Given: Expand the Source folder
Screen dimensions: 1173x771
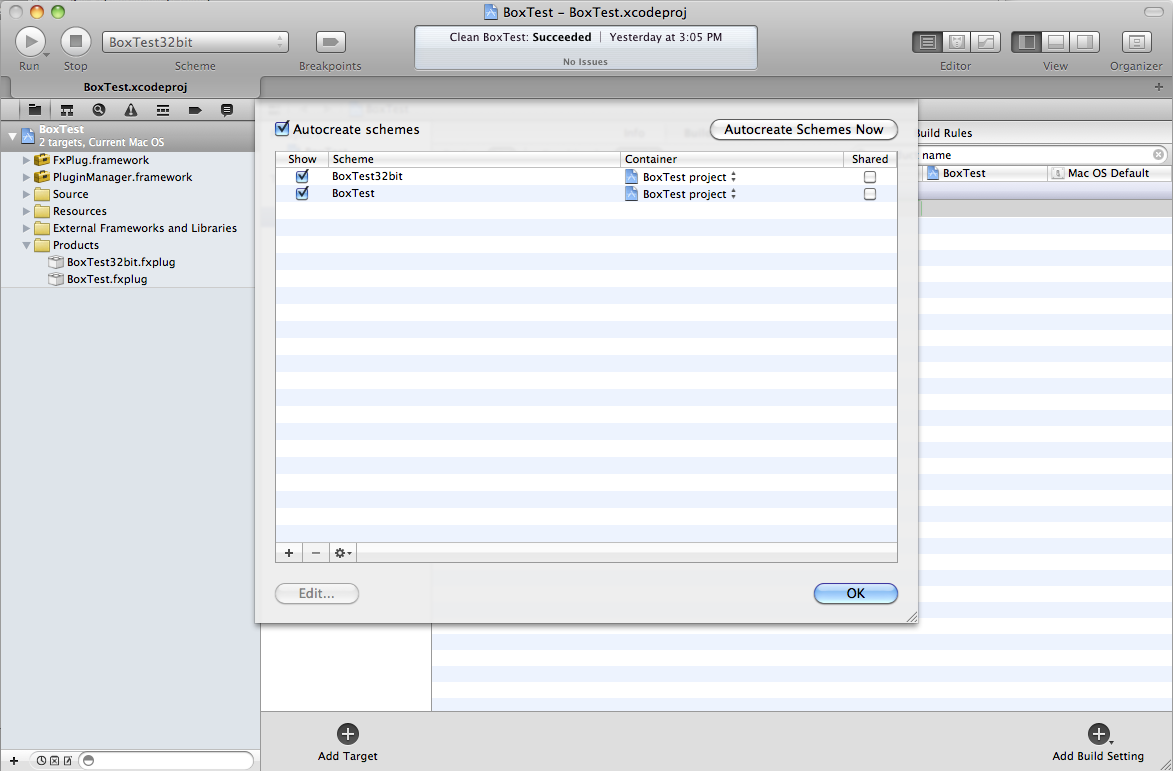Looking at the screenshot, I should pos(27,194).
